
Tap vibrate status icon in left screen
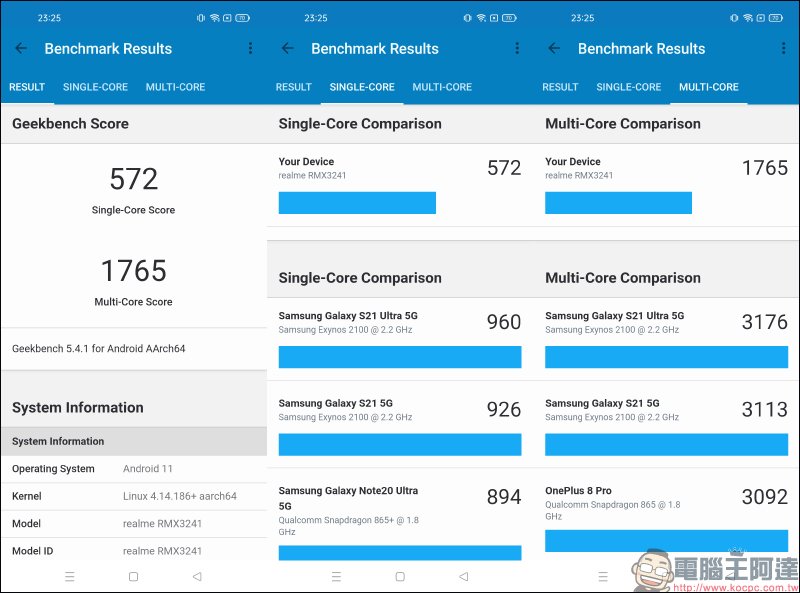(x=201, y=18)
